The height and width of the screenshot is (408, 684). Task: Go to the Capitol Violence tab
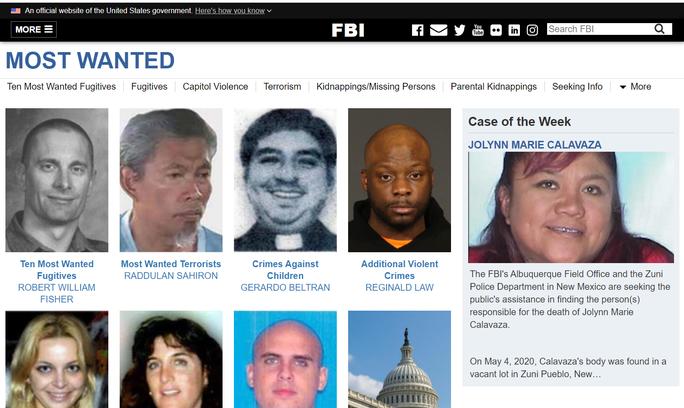pyautogui.click(x=215, y=86)
